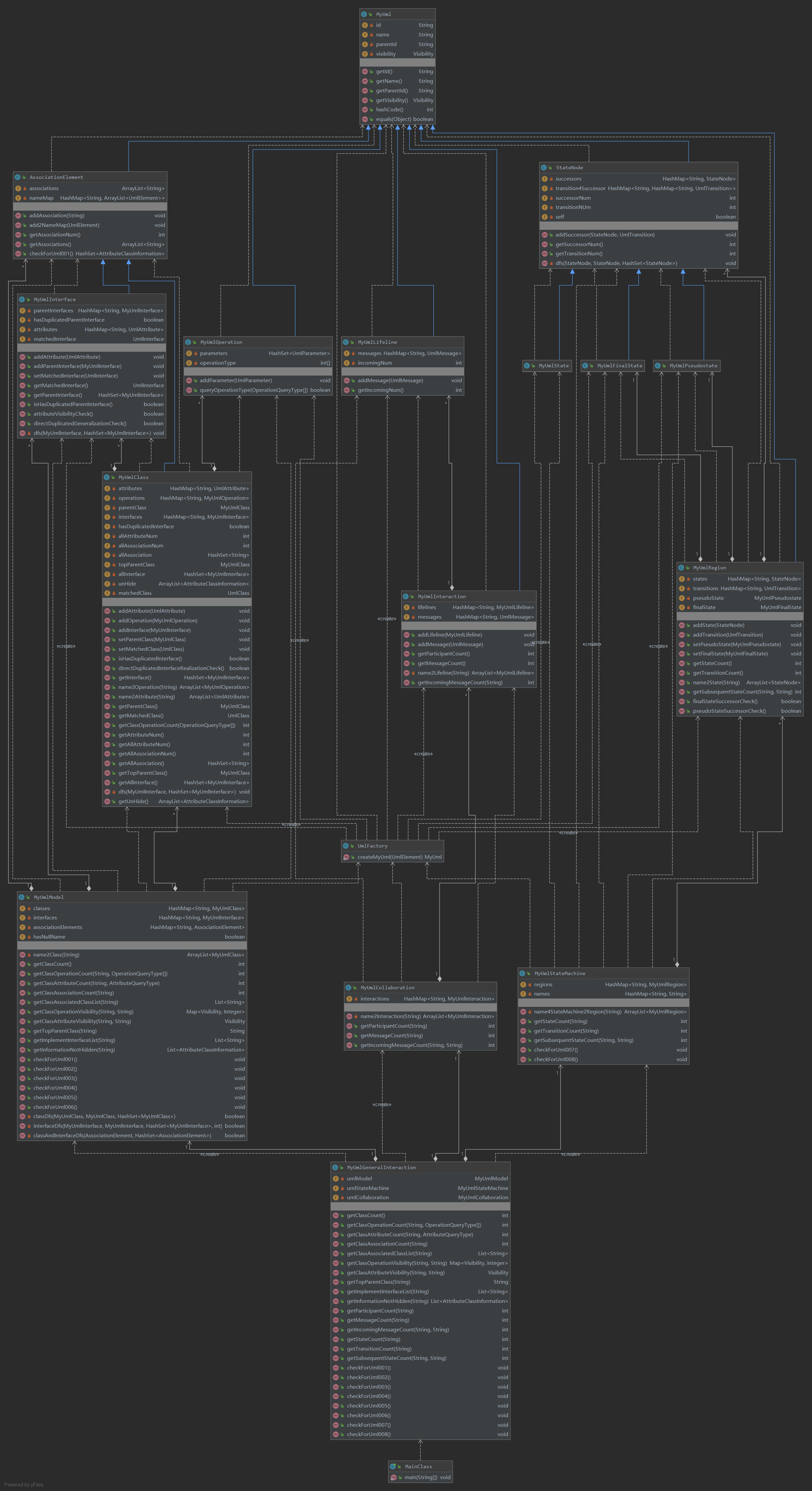Click method icon beside createMyUml(UmlElement)
The width and height of the screenshot is (812, 1491).
click(x=346, y=857)
